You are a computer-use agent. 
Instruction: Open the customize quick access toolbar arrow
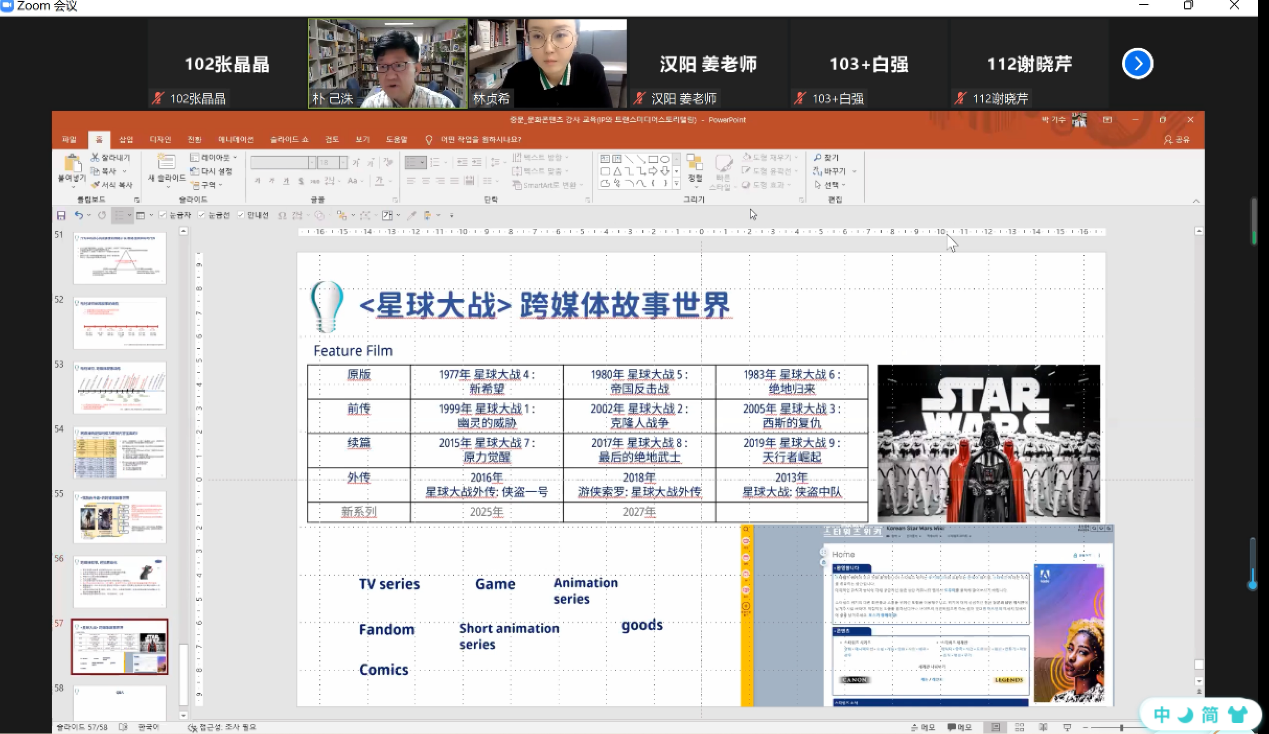point(451,215)
